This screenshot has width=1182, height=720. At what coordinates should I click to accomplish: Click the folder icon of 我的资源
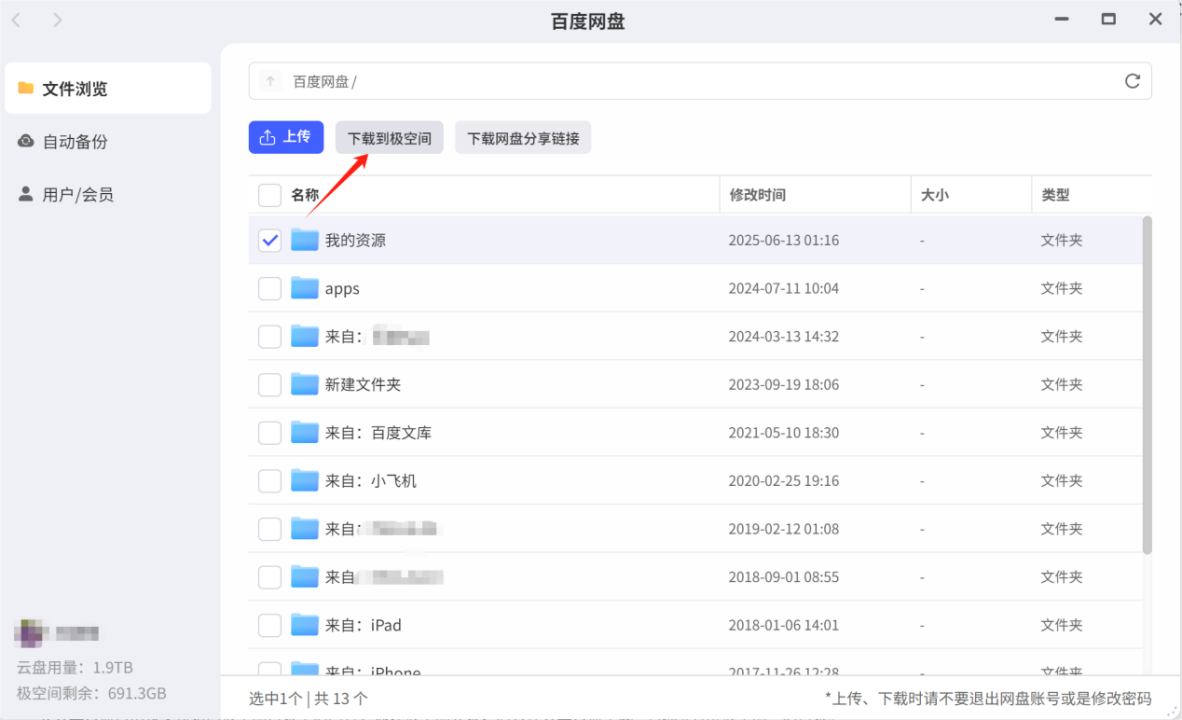[305, 240]
